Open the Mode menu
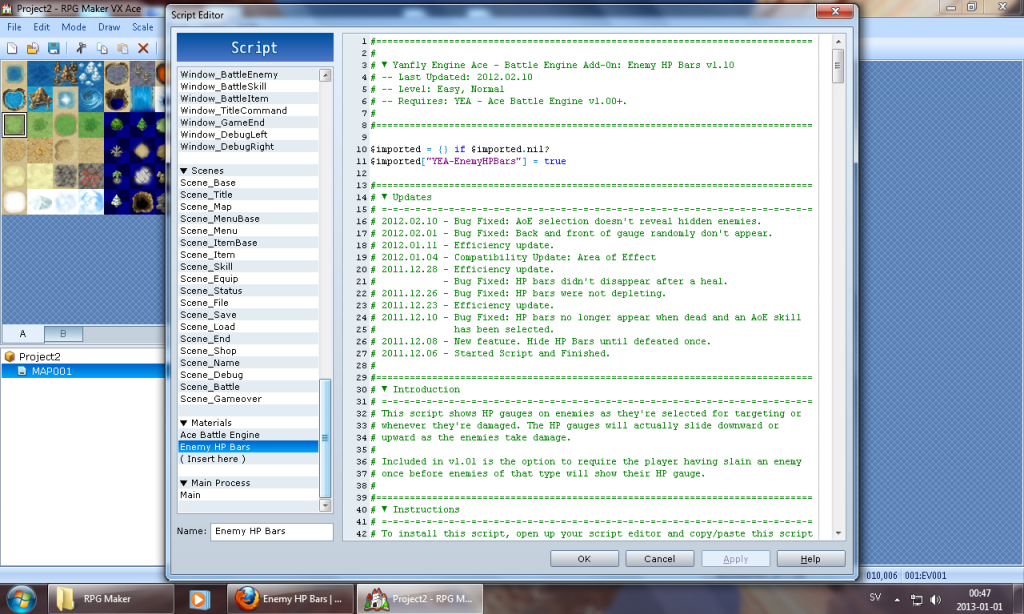Screen dimensions: 1024x614 coord(74,27)
